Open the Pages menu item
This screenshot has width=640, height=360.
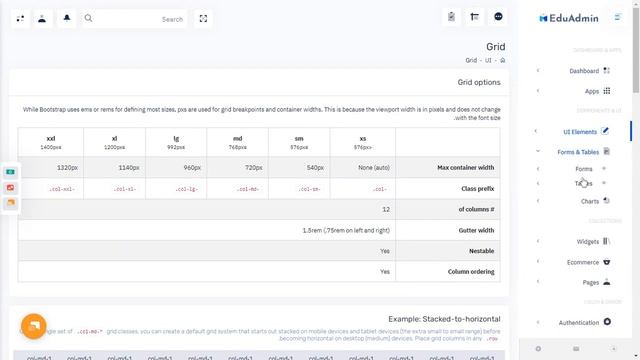pos(591,283)
